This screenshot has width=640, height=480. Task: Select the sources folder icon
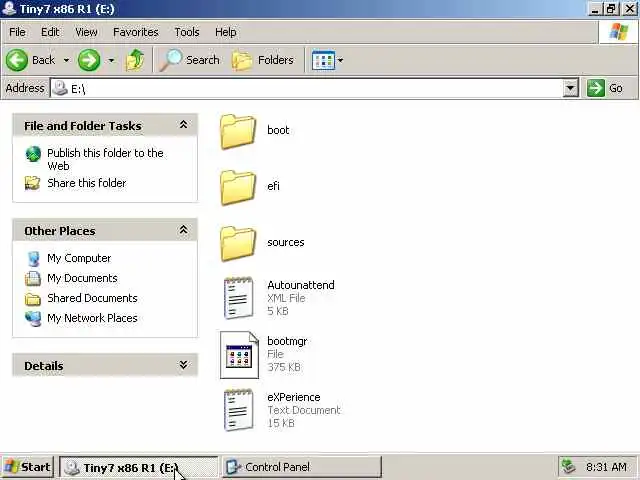click(x=238, y=243)
